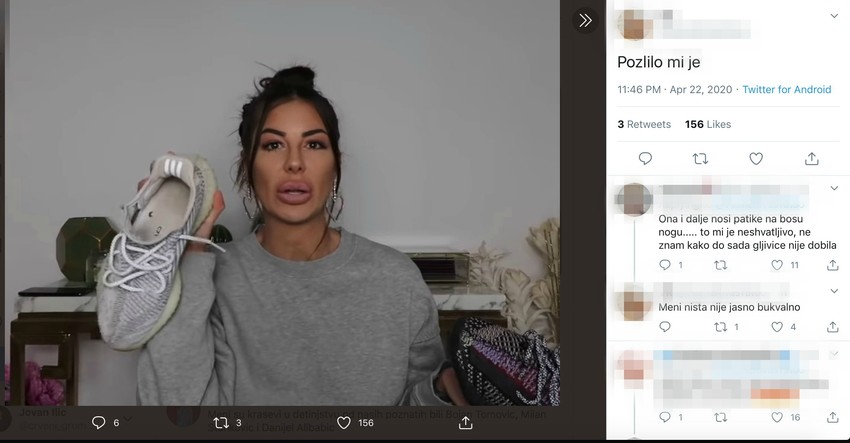
Task: Expand options for the 'Meni nista nije jasno' reply
Action: [x=834, y=291]
